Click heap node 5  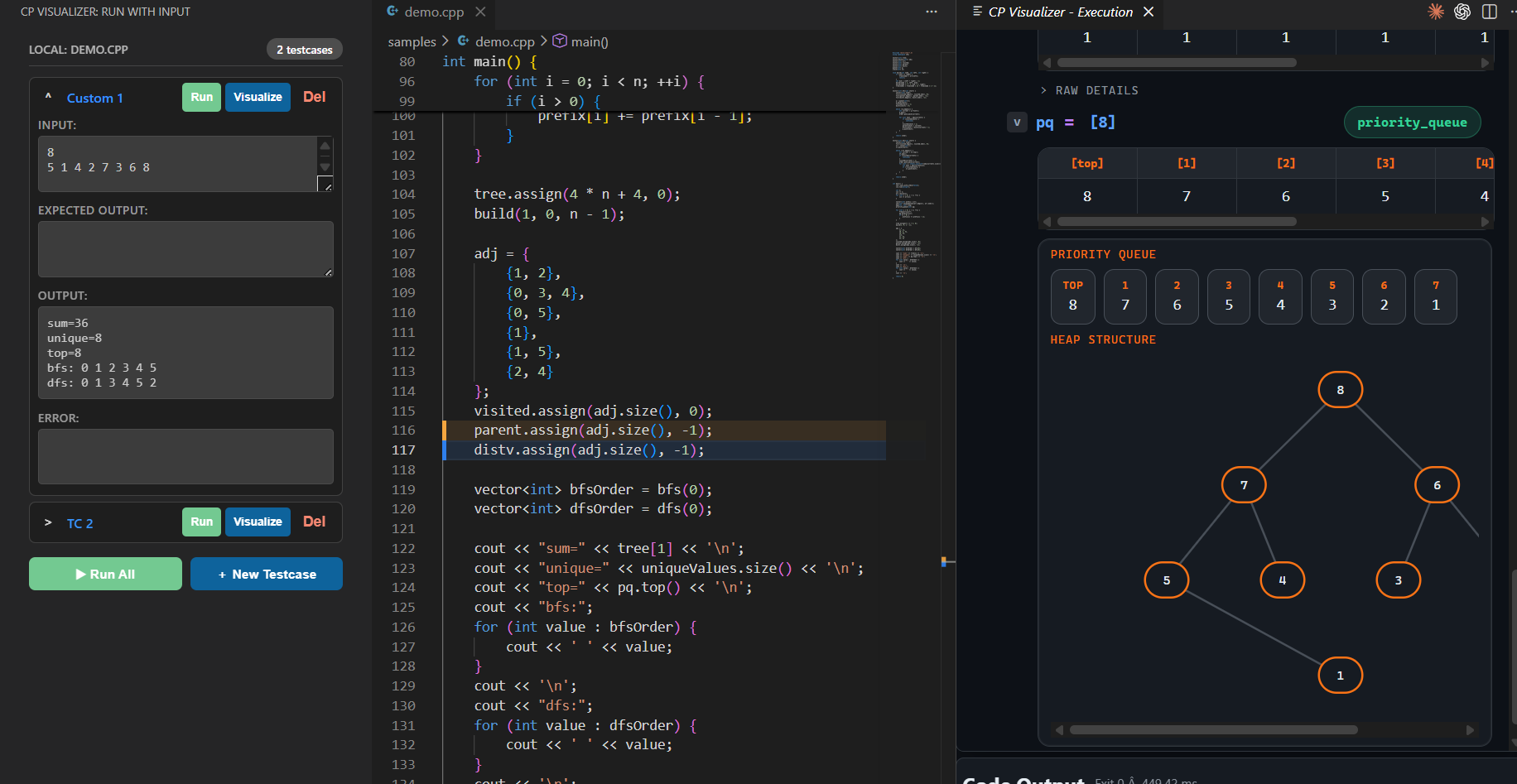pos(1166,580)
